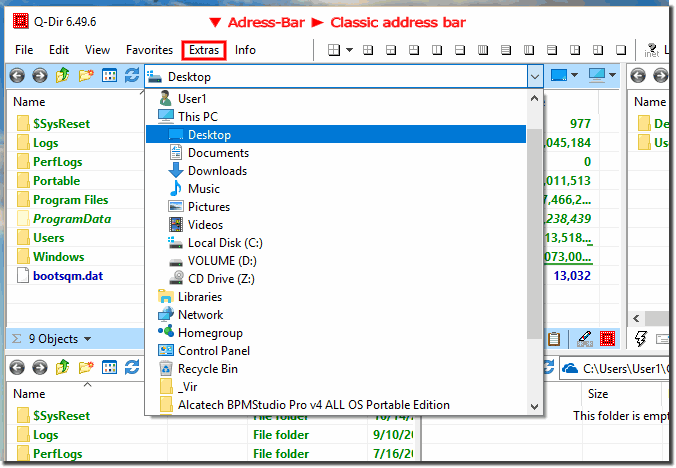Select the four horizontal rows layout

tap(506, 50)
